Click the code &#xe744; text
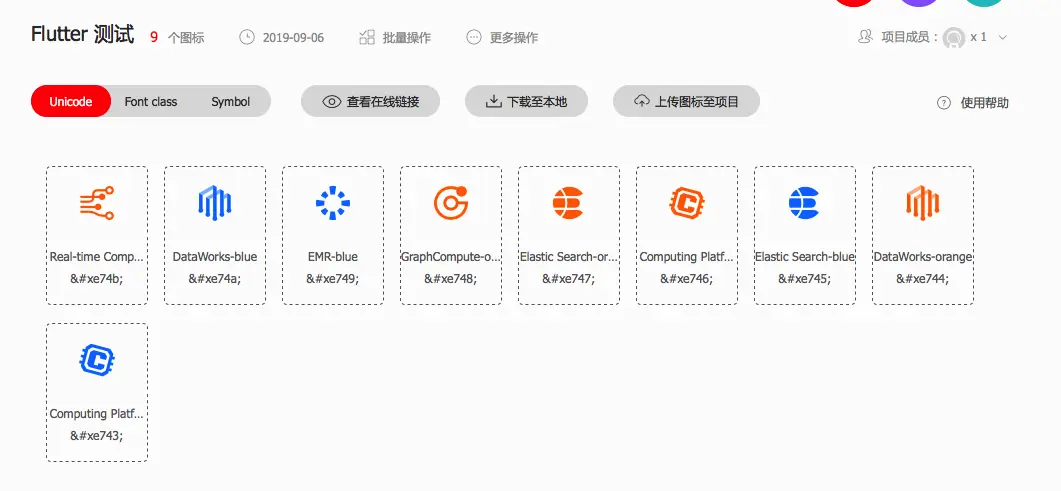 point(922,279)
